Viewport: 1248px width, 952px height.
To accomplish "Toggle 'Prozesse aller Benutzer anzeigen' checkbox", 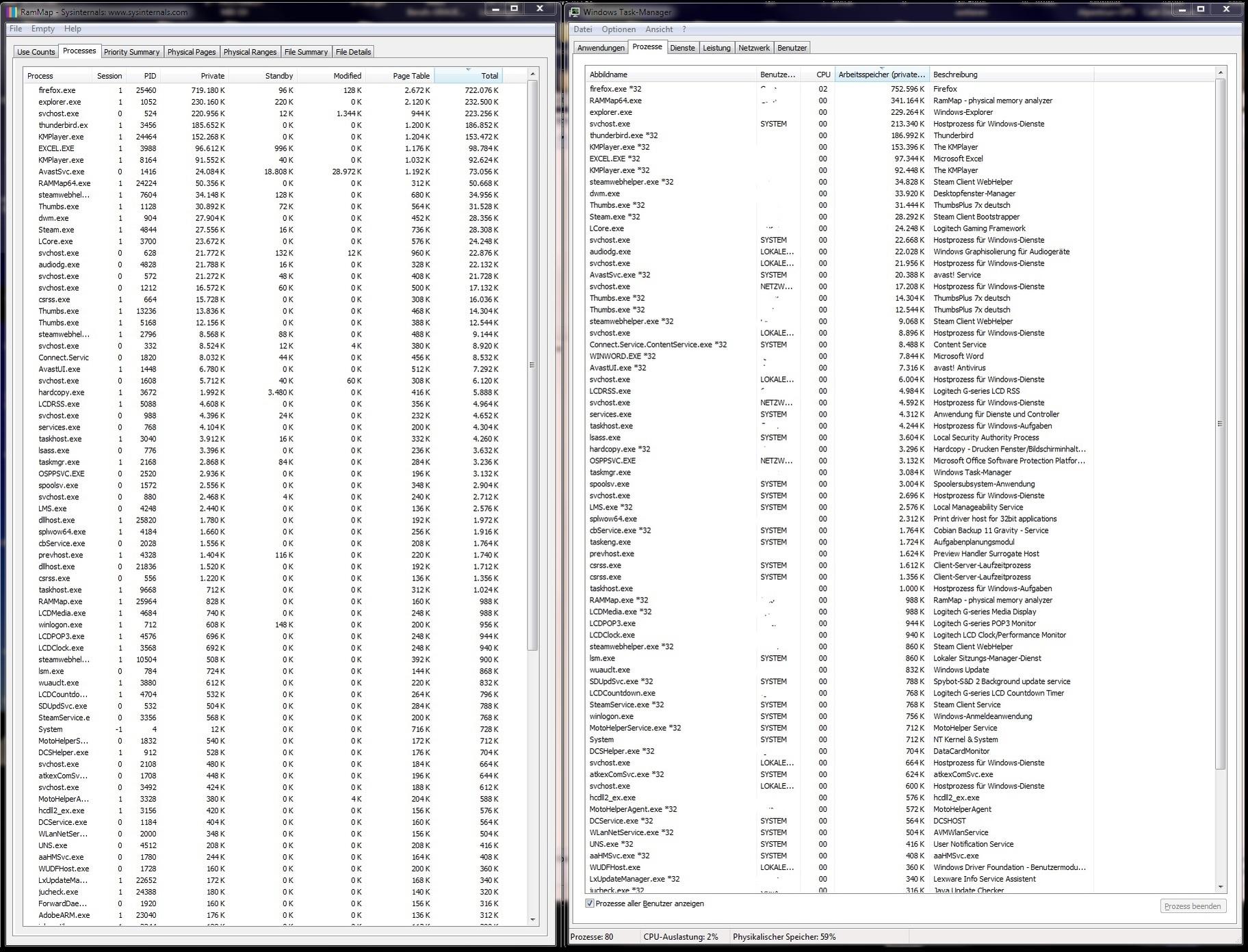I will click(x=590, y=903).
